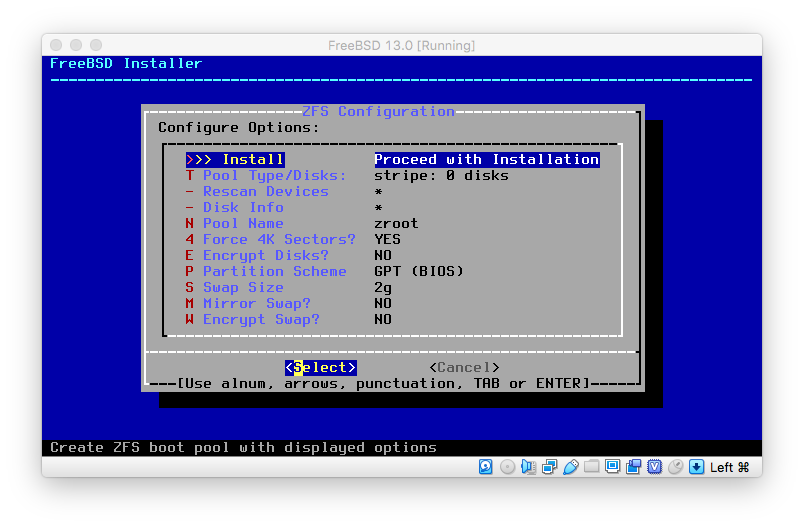Click the mouse integration status icon
The height and width of the screenshot is (527, 804).
tap(676, 467)
